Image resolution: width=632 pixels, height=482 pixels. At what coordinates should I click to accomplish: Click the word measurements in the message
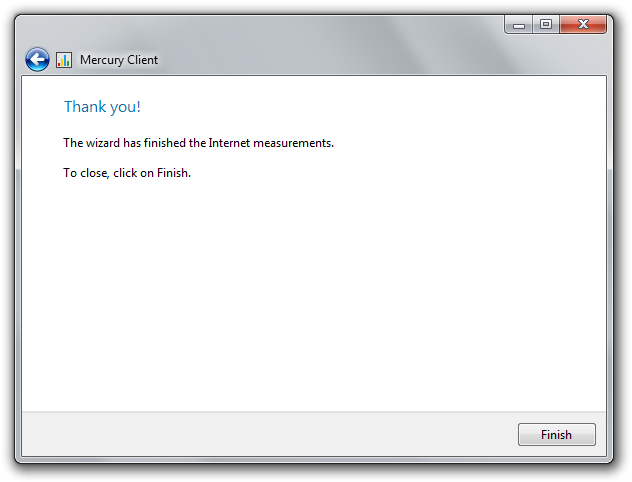point(293,143)
